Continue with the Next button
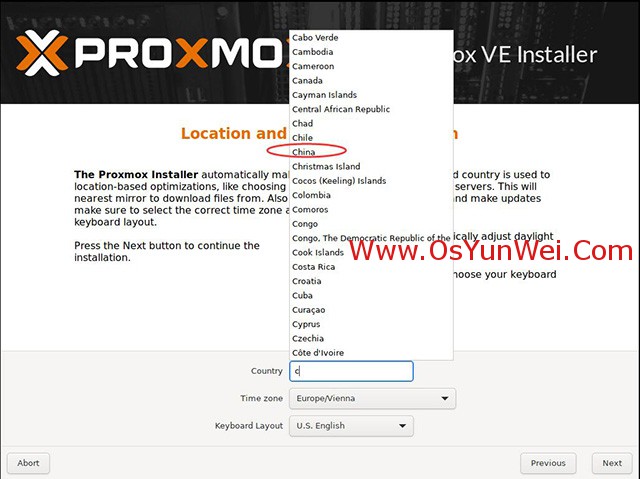The width and height of the screenshot is (640, 479). point(612,463)
